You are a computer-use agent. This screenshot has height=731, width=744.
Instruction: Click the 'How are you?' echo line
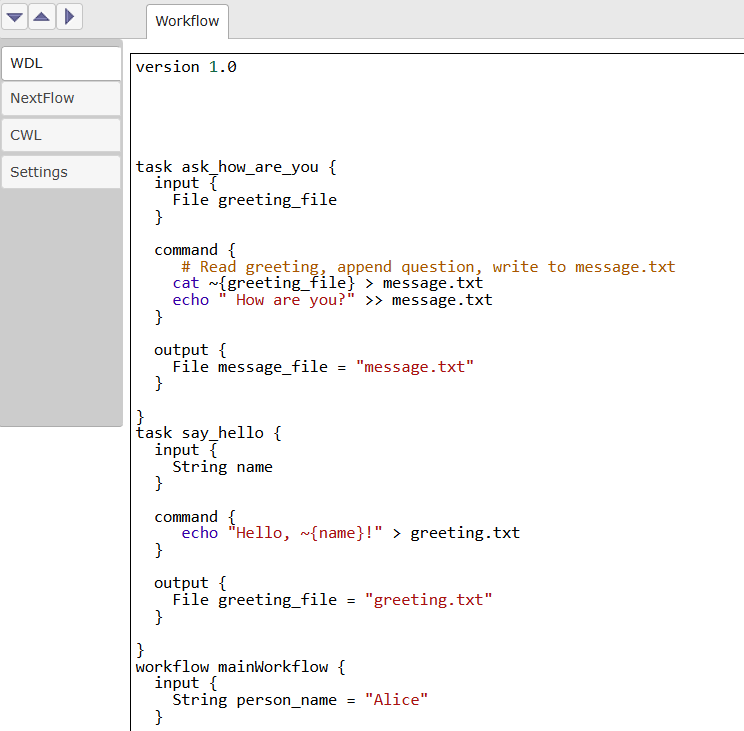coord(333,300)
